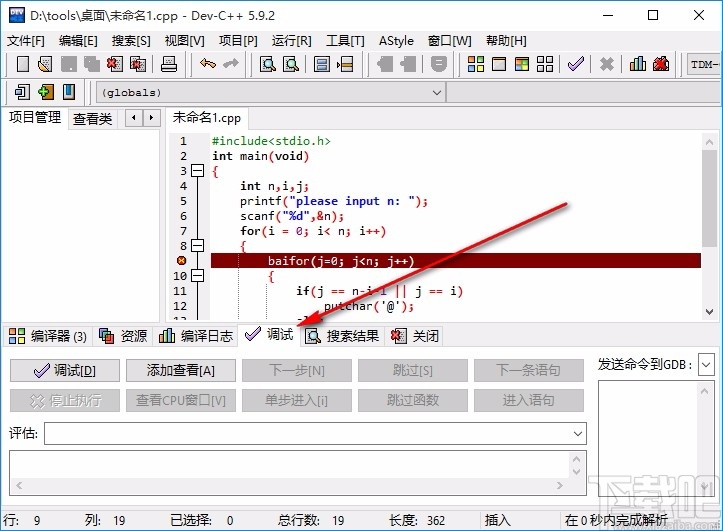Click the 跳过函数 button
Image resolution: width=723 pixels, height=531 pixels.
point(413,401)
